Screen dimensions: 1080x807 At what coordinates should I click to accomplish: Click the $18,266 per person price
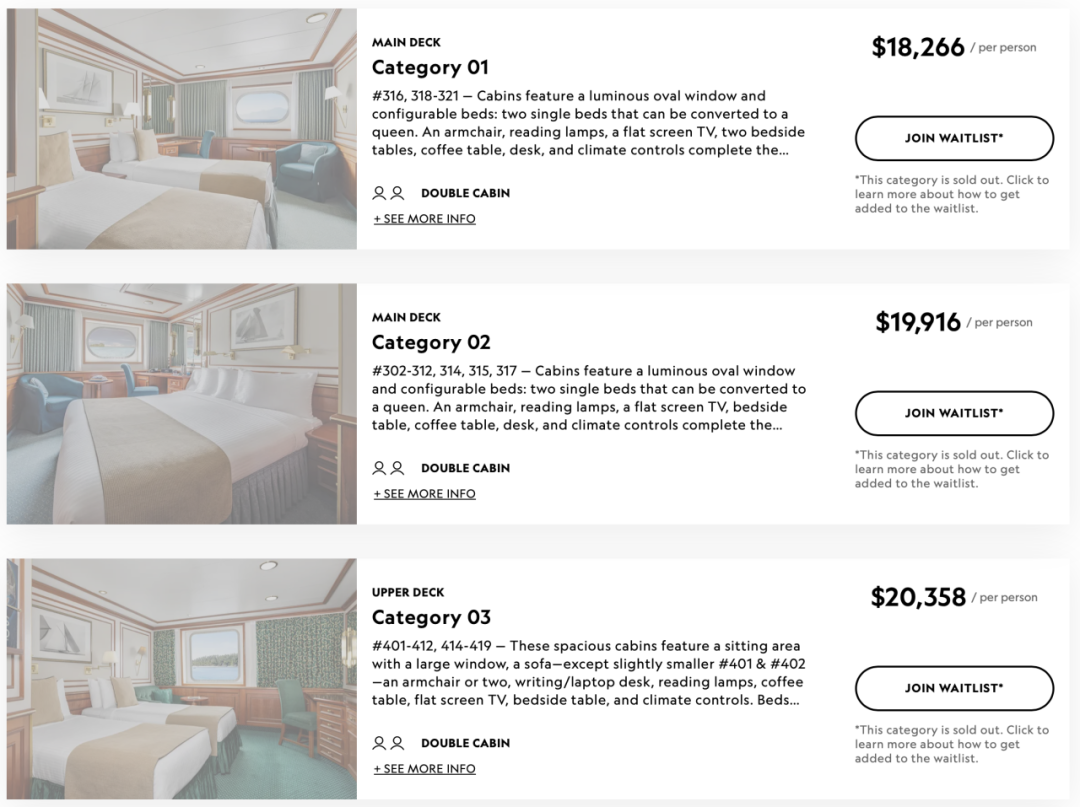tap(953, 47)
